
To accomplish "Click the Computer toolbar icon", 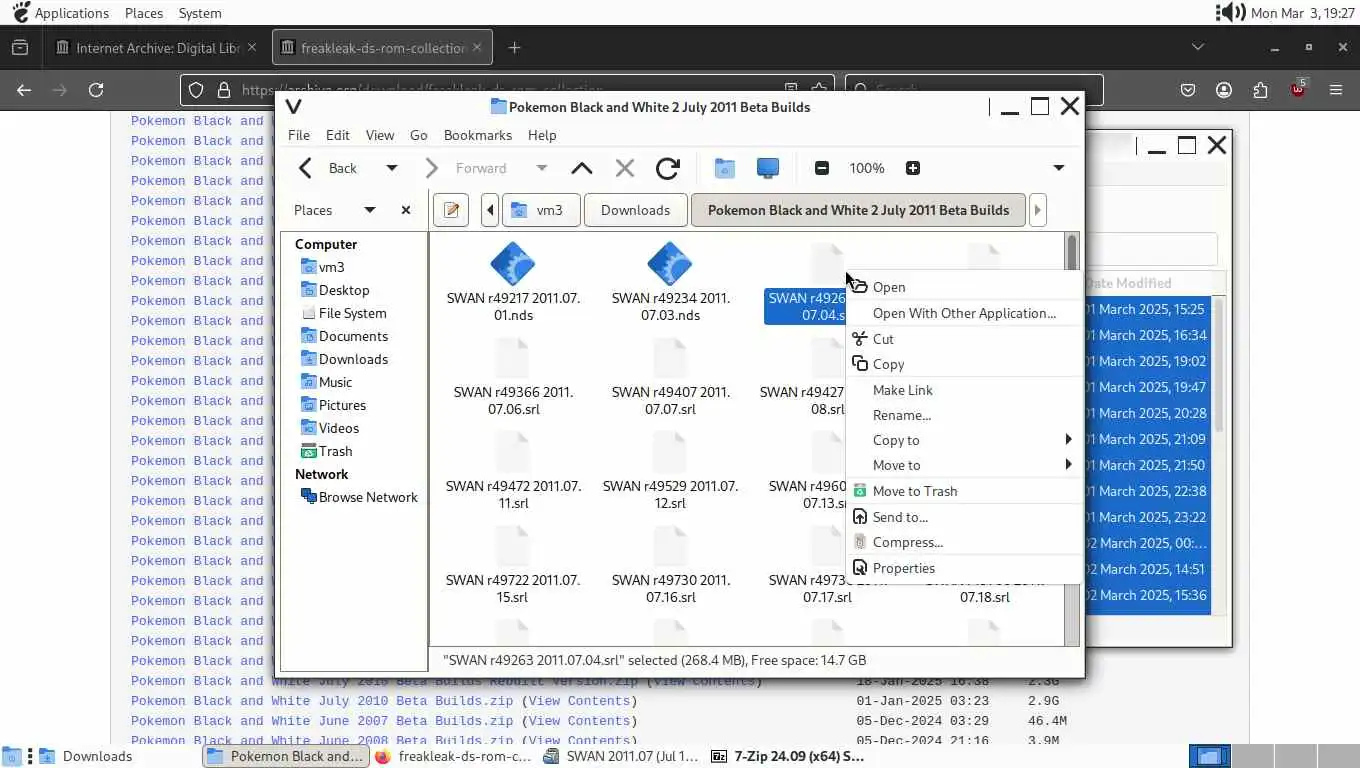I will pos(768,168).
